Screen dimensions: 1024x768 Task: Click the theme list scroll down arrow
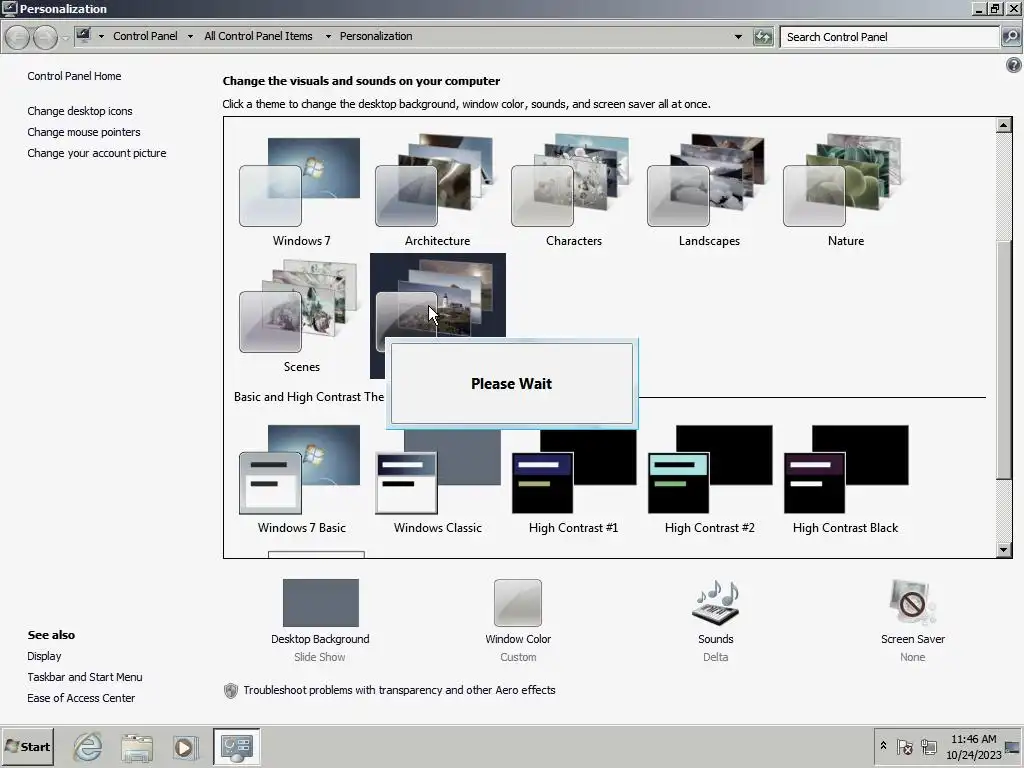[x=1004, y=550]
